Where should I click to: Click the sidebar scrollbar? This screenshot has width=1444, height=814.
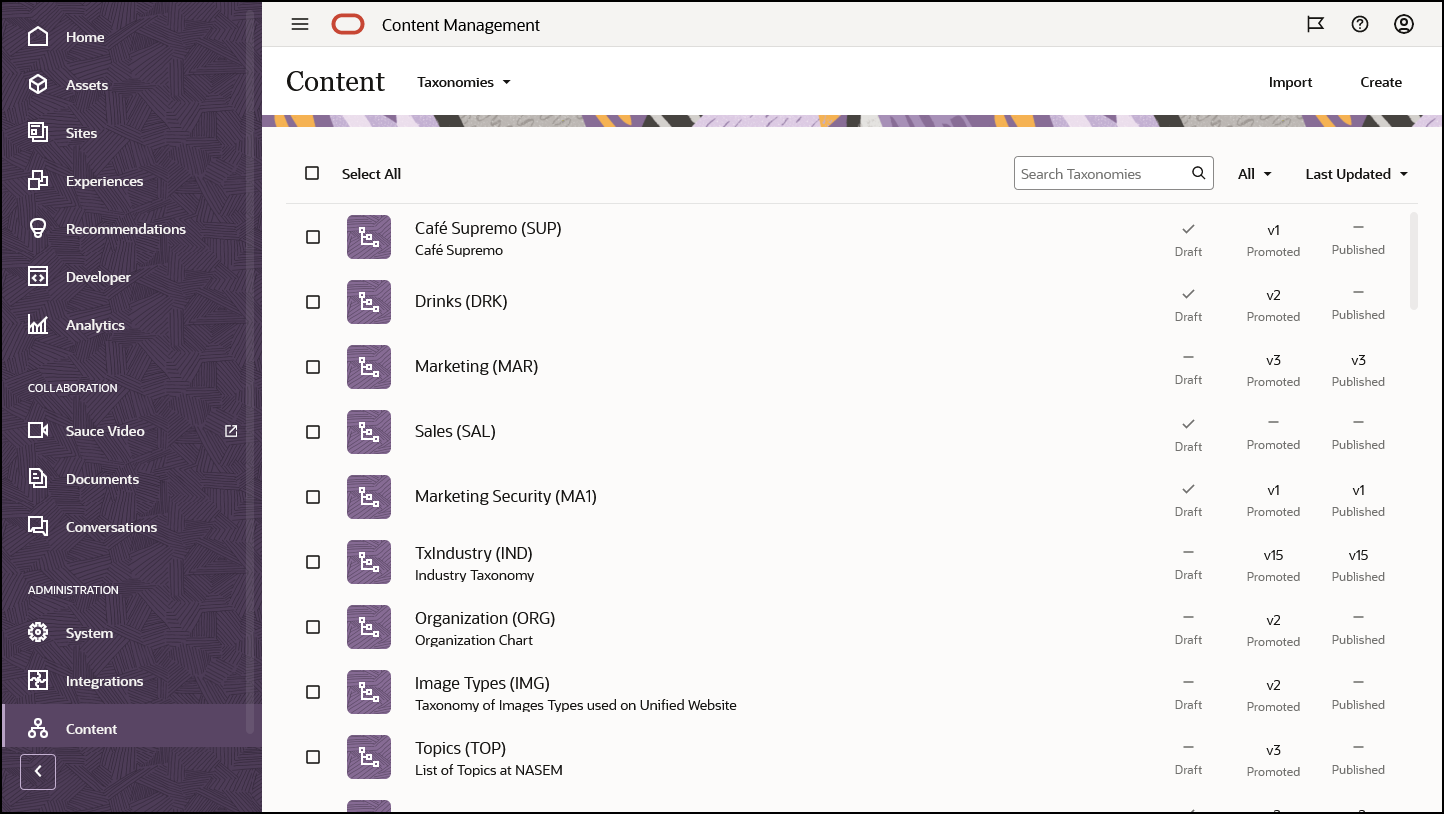(x=250, y=370)
